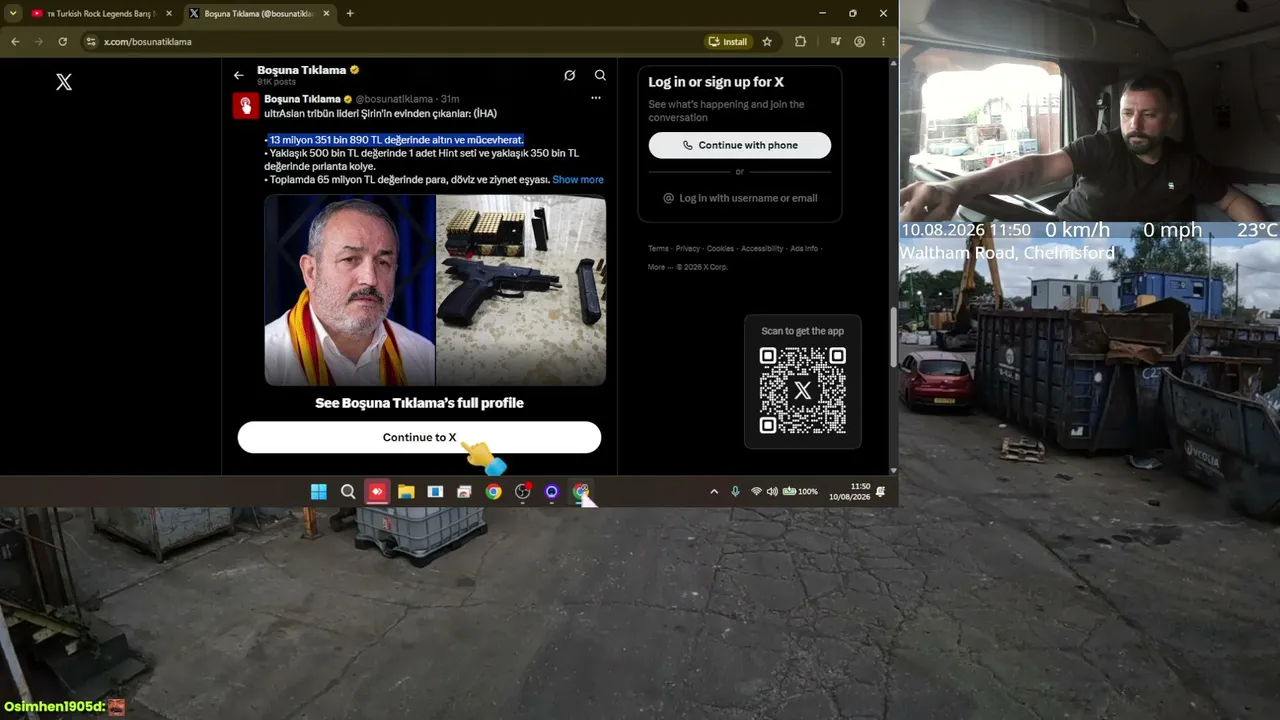Viewport: 1280px width, 720px height.
Task: Click the 'Log in or sign up for X' heading
Action: (x=716, y=82)
